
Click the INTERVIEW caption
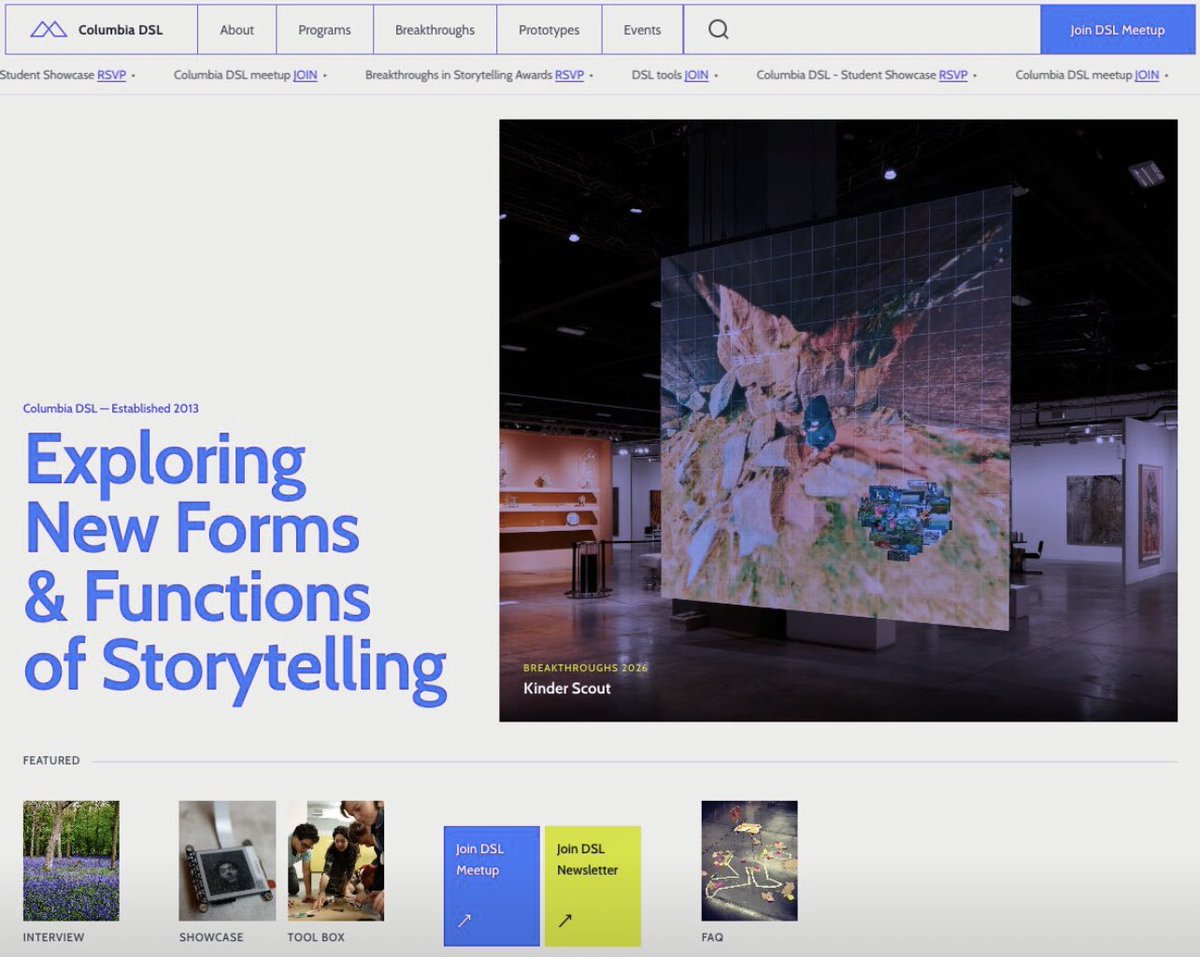click(x=54, y=938)
